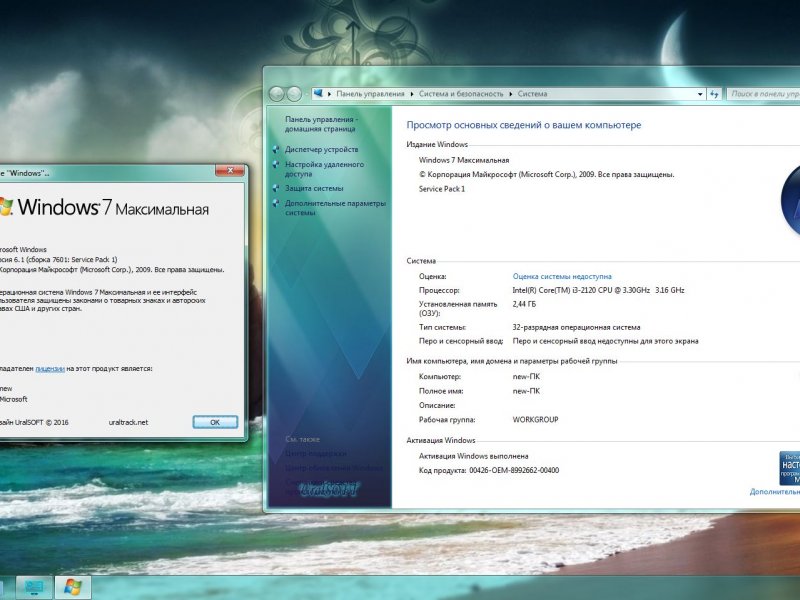Screen dimensions: 800x600
Task: Click shield icon beside 'Настройка удаленного доступа'
Action: pos(276,164)
